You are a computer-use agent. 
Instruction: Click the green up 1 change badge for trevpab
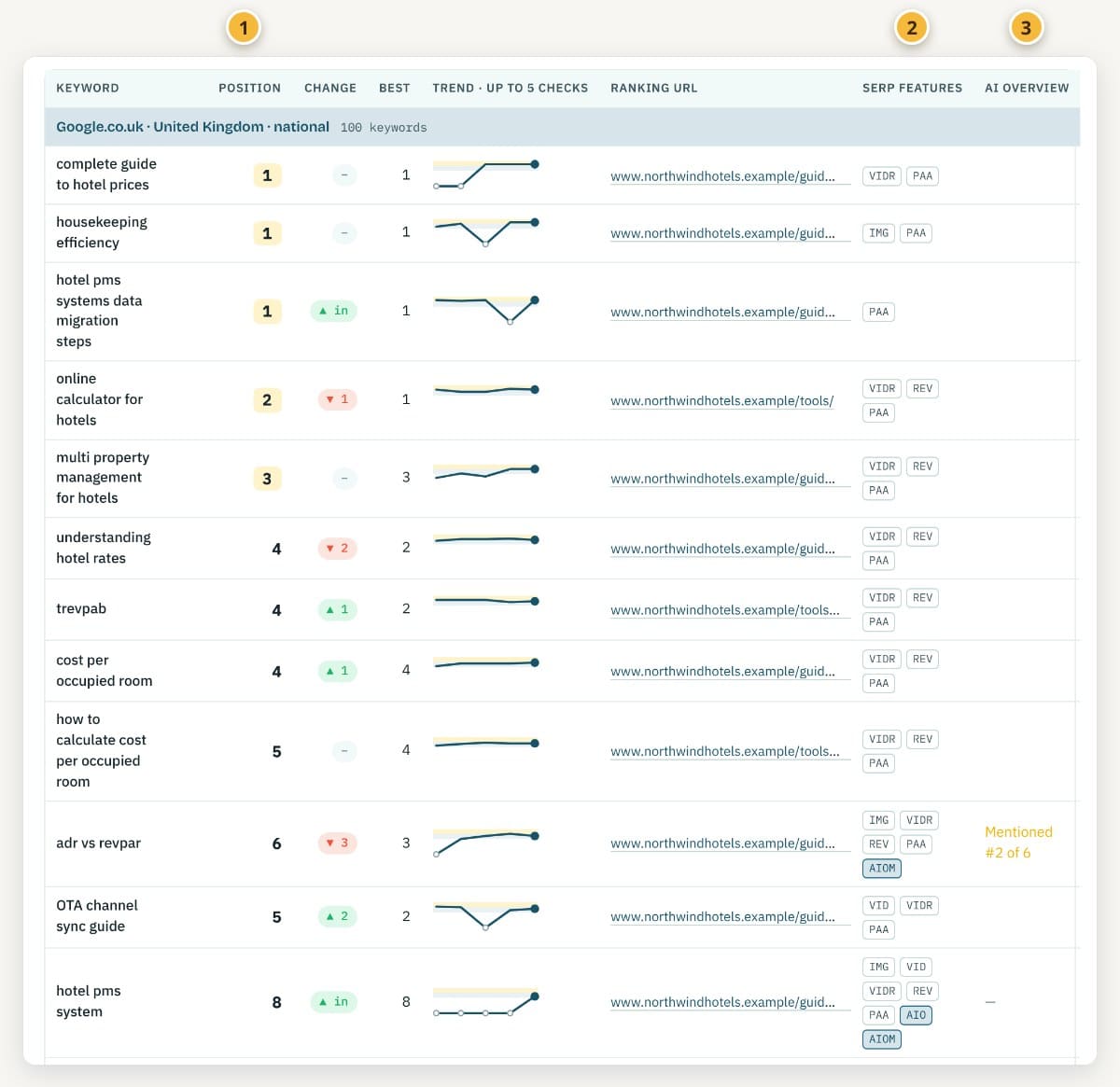pyautogui.click(x=337, y=609)
